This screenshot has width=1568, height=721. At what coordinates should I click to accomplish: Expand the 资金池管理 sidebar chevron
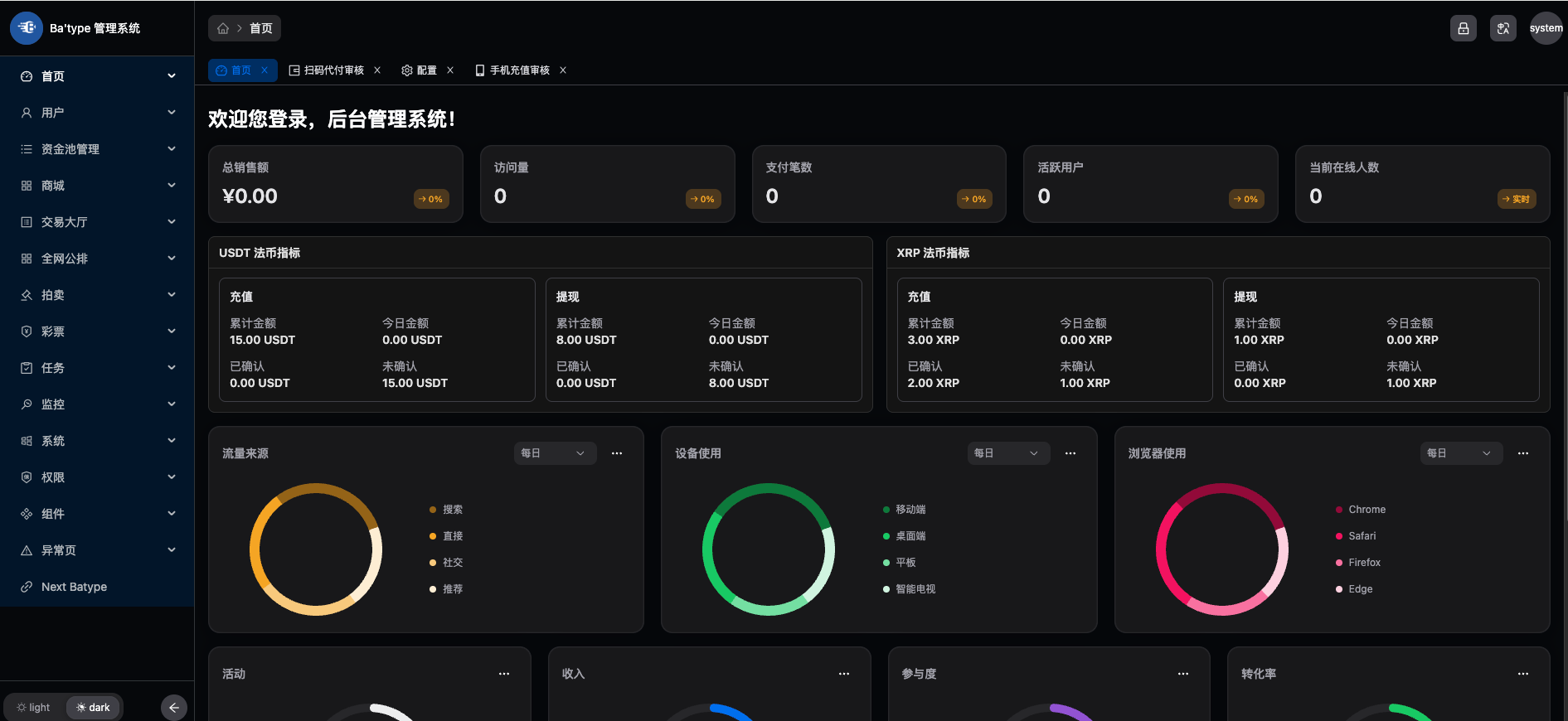(172, 149)
